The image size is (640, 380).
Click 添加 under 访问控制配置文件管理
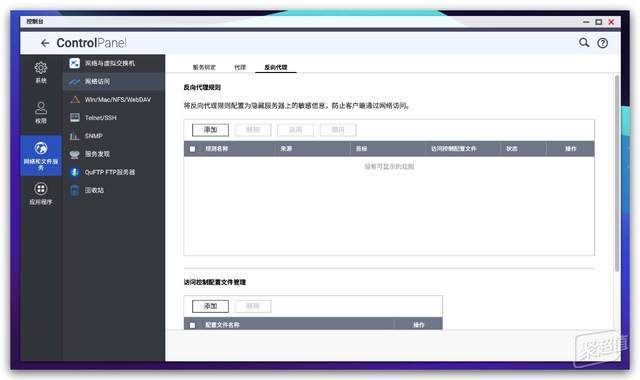click(x=210, y=306)
